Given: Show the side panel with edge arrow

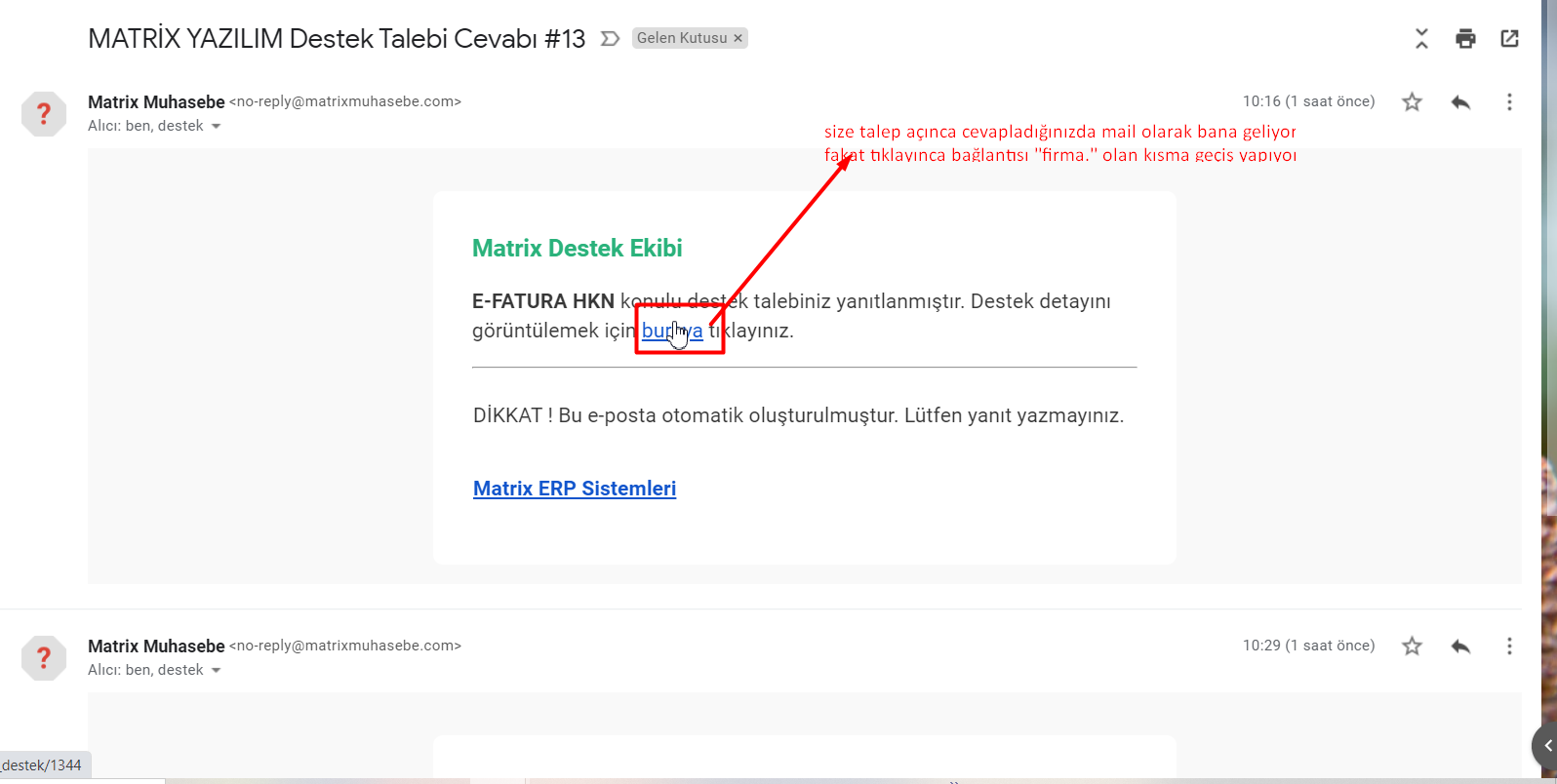Looking at the screenshot, I should (1546, 746).
